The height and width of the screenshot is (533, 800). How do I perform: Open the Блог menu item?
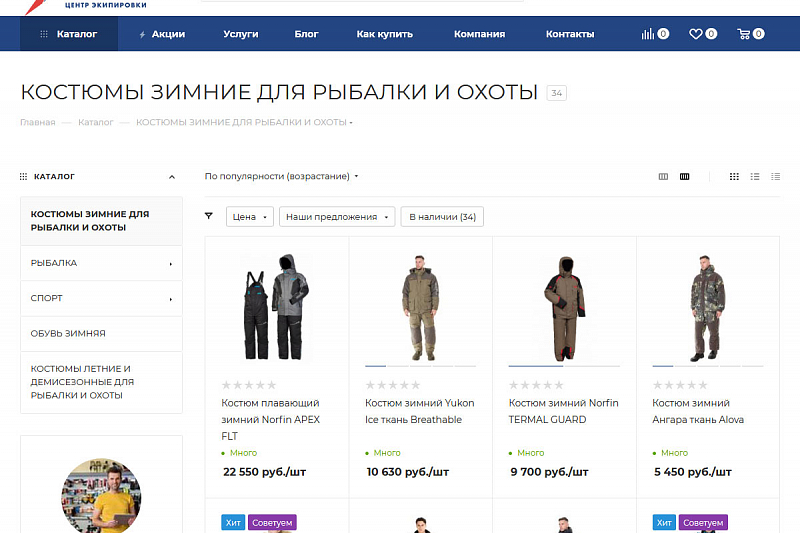[x=306, y=34]
